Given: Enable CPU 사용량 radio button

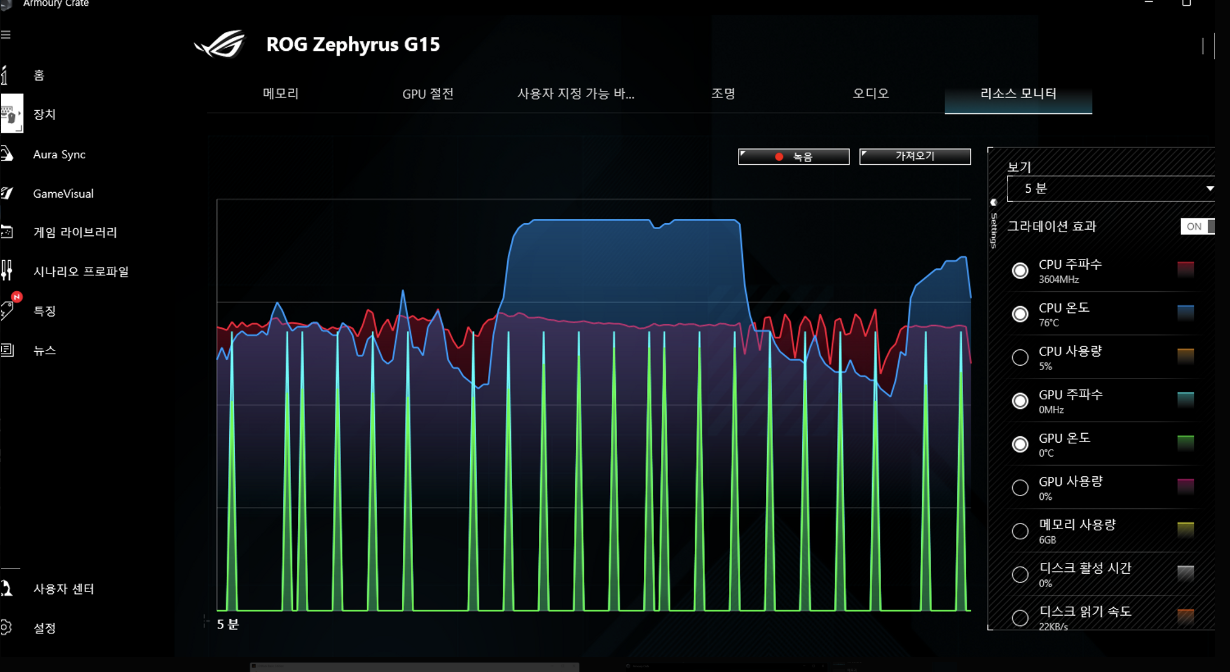Looking at the screenshot, I should pyautogui.click(x=1020, y=357).
